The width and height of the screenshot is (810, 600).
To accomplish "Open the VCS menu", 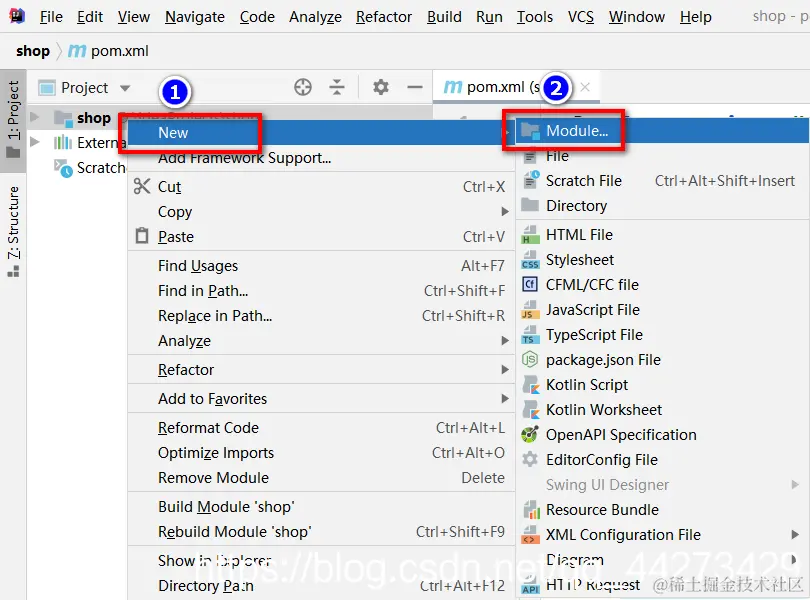I will point(581,17).
